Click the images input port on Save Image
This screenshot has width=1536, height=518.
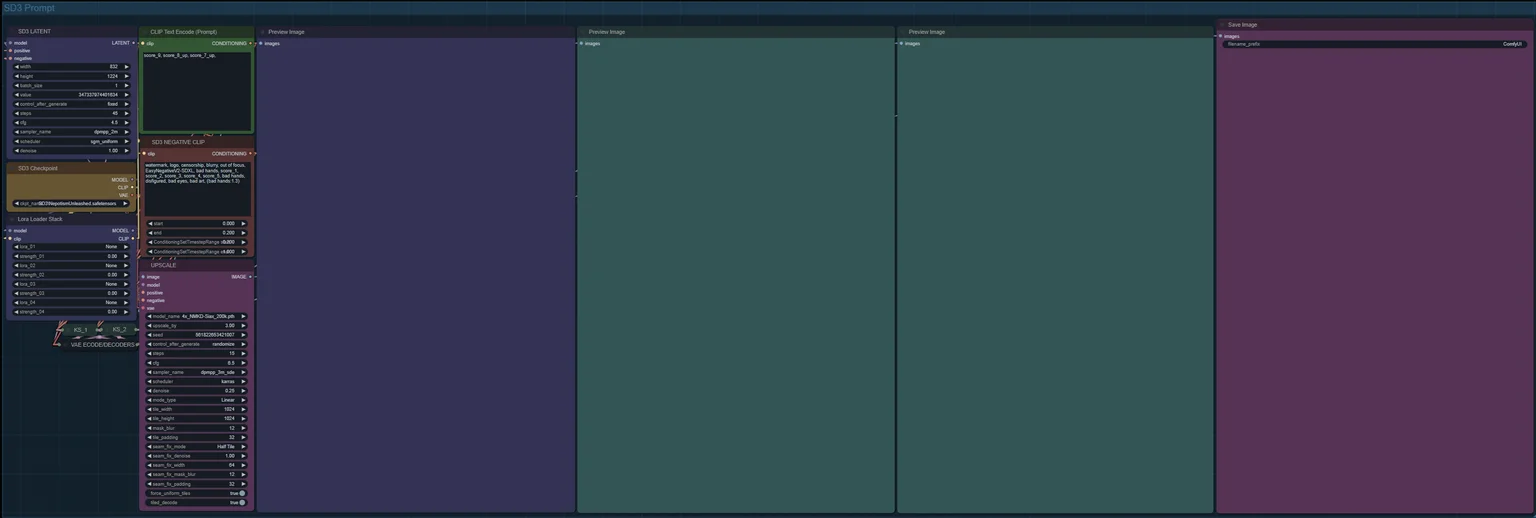pyautogui.click(x=1220, y=36)
